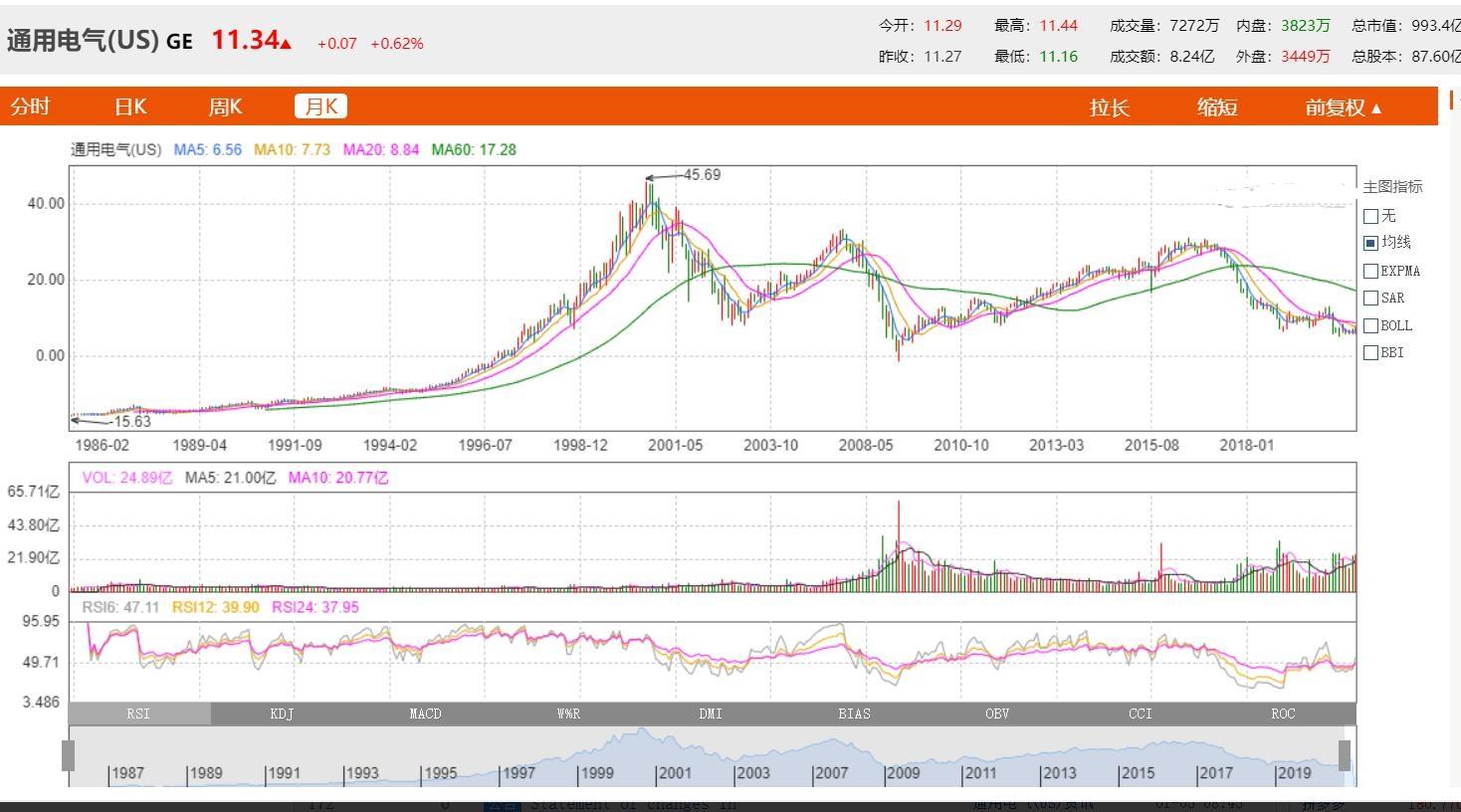The width and height of the screenshot is (1461, 812).
Task: Click the 2001-05 date on chart axis
Action: pos(676,445)
